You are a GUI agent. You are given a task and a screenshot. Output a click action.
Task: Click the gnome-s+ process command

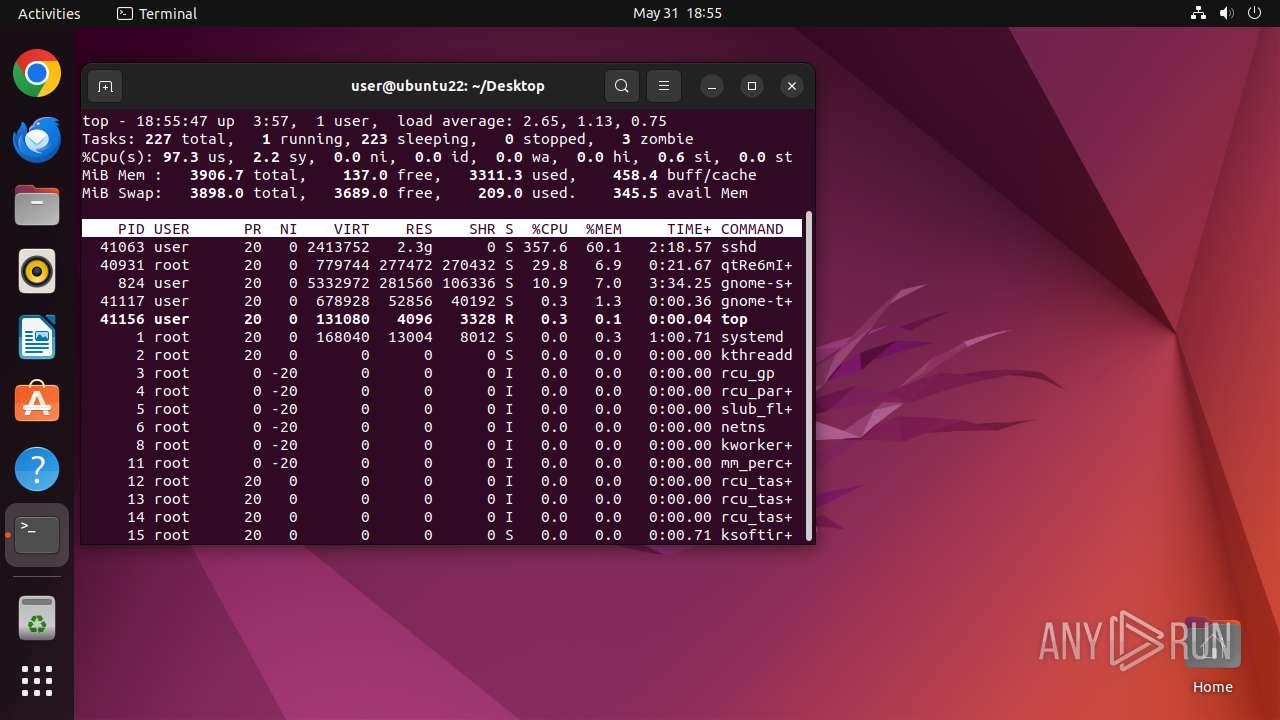(x=756, y=283)
